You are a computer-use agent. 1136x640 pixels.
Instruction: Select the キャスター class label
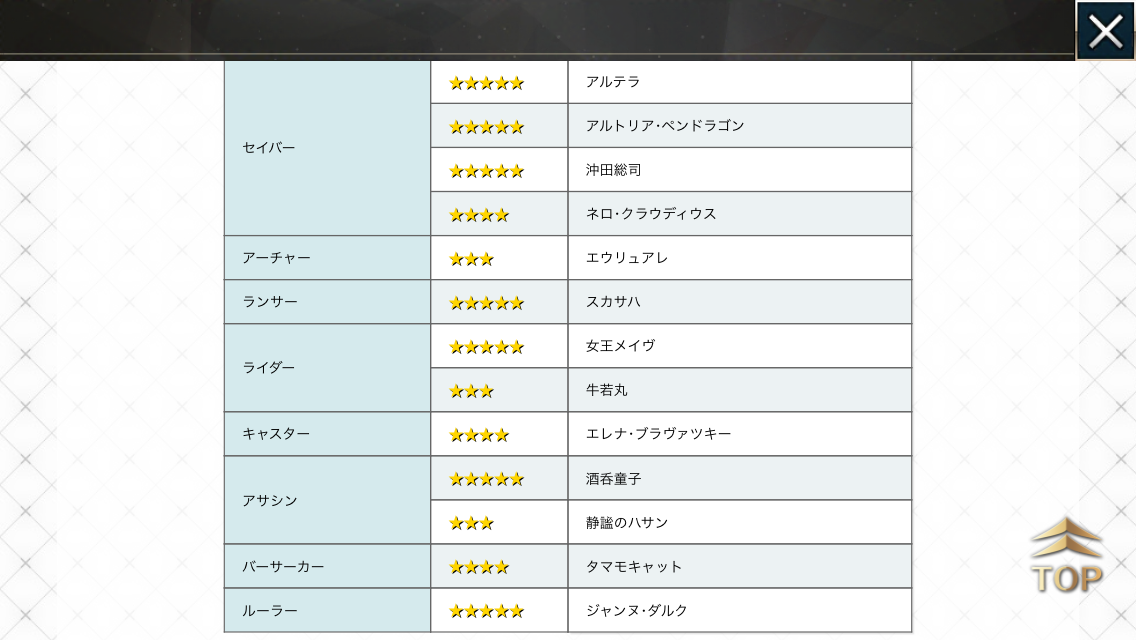[276, 434]
